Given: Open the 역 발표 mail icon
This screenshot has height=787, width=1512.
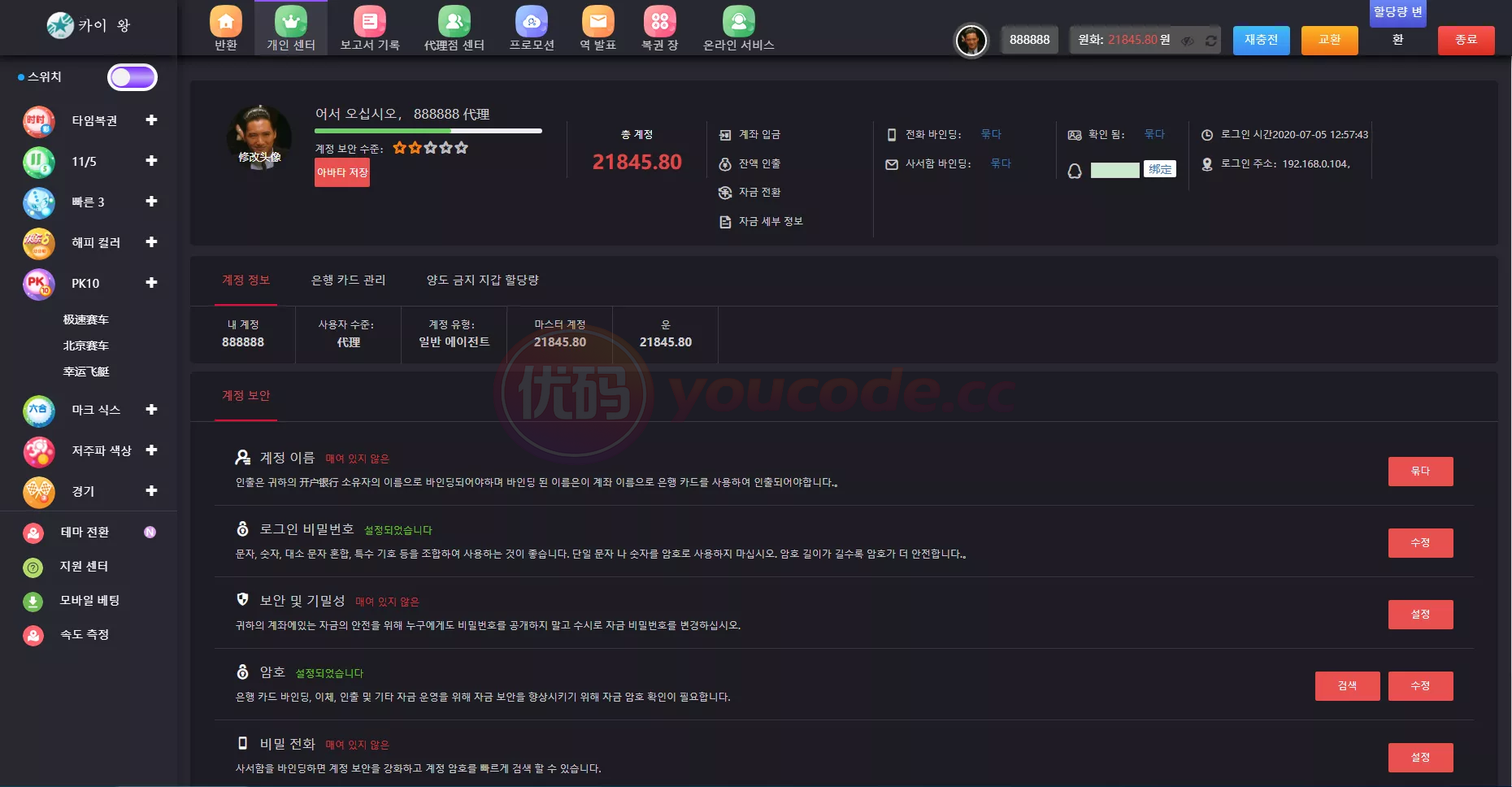Looking at the screenshot, I should tap(598, 22).
